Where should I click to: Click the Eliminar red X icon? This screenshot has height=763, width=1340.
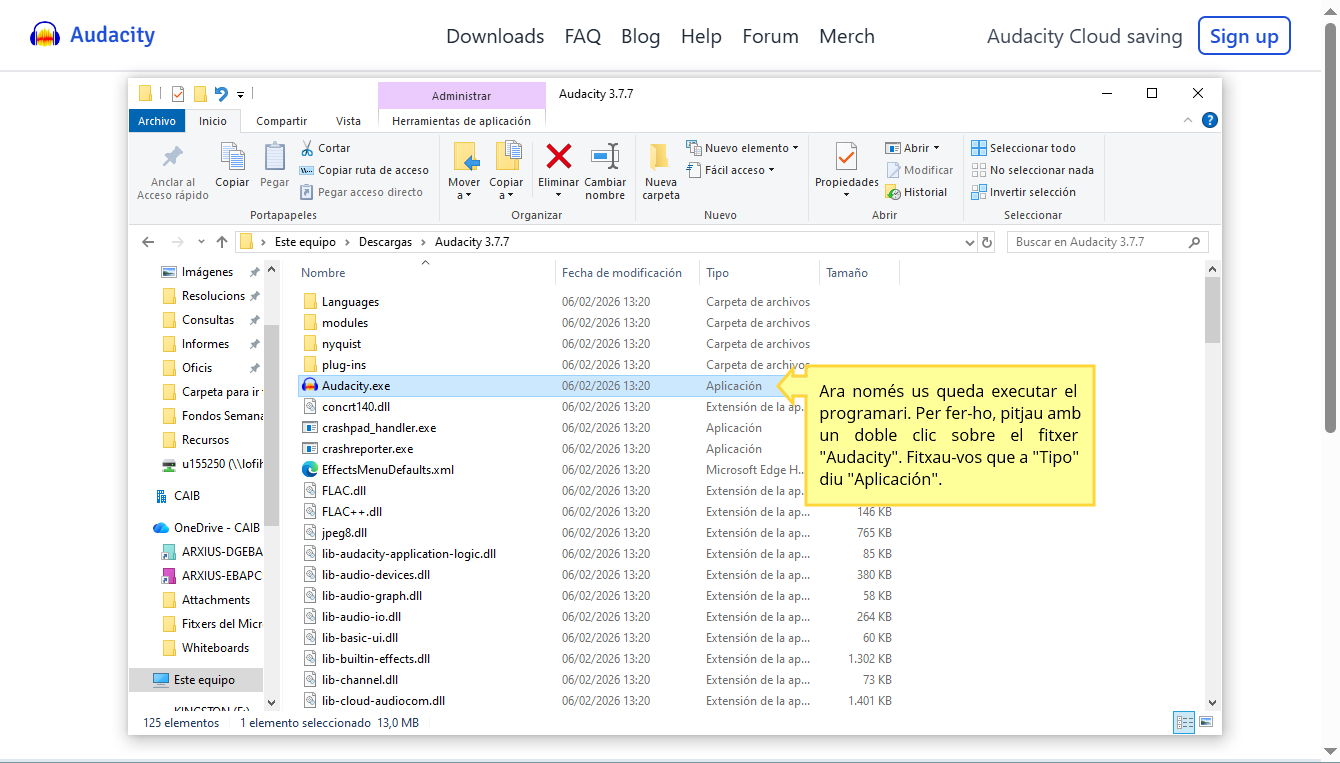pyautogui.click(x=558, y=156)
